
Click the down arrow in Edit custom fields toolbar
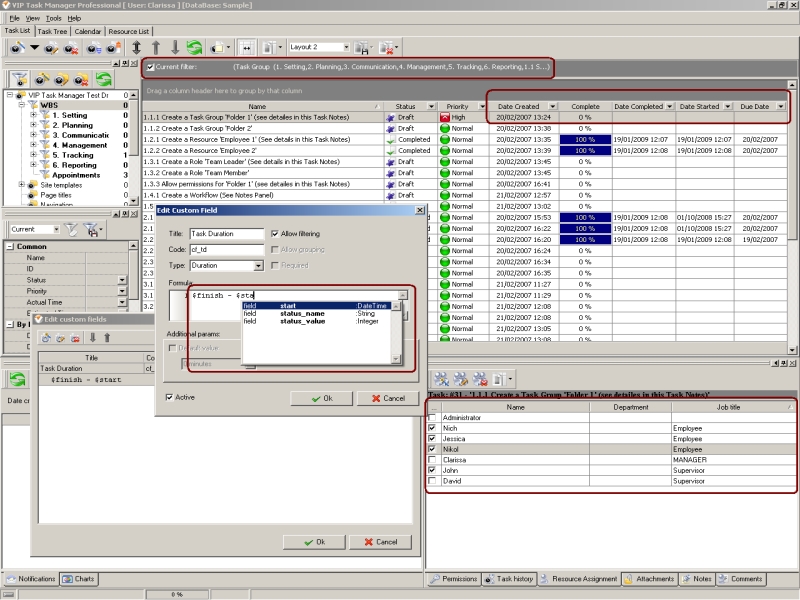coord(93,337)
